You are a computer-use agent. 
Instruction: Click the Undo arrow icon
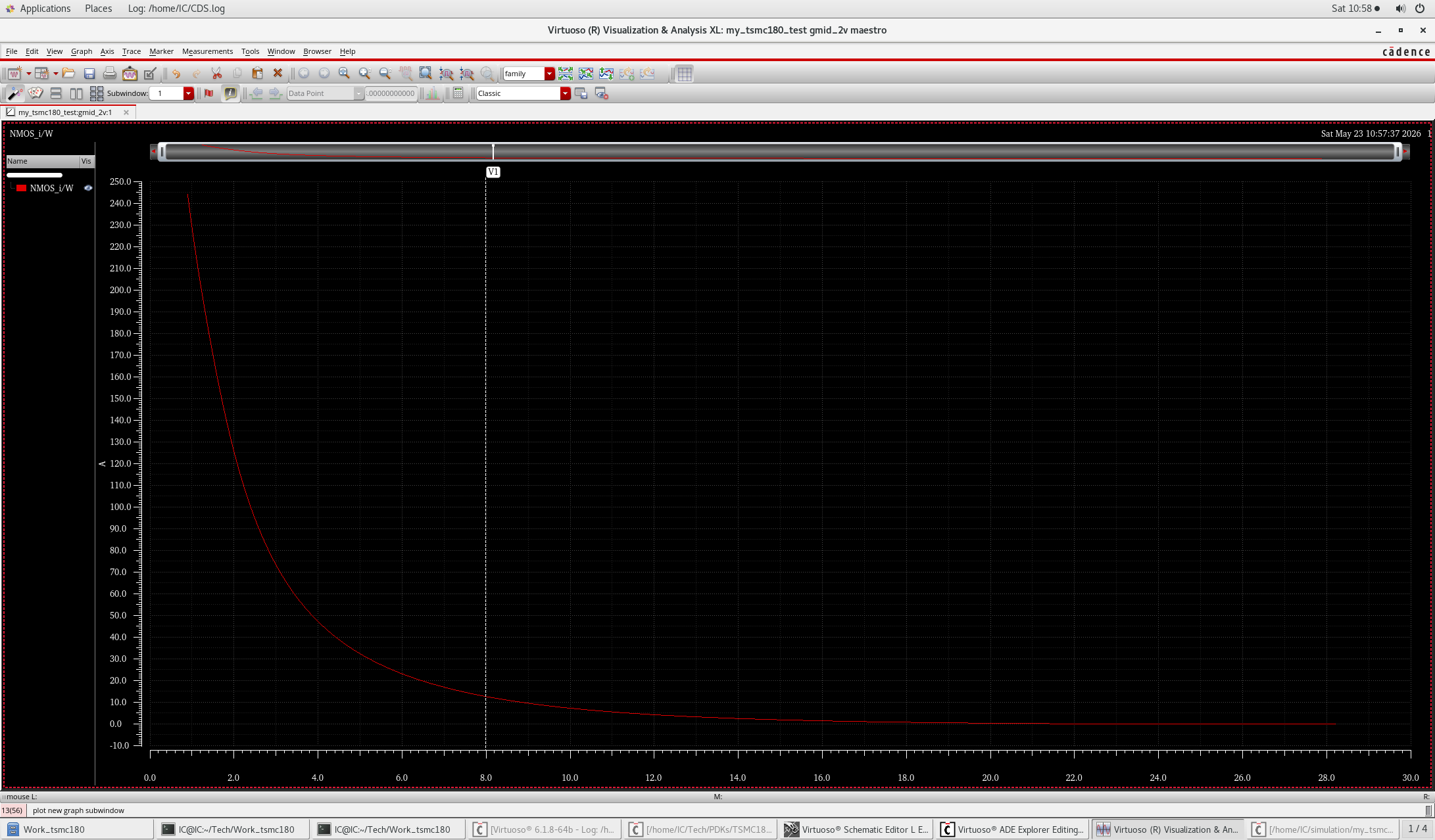(176, 74)
